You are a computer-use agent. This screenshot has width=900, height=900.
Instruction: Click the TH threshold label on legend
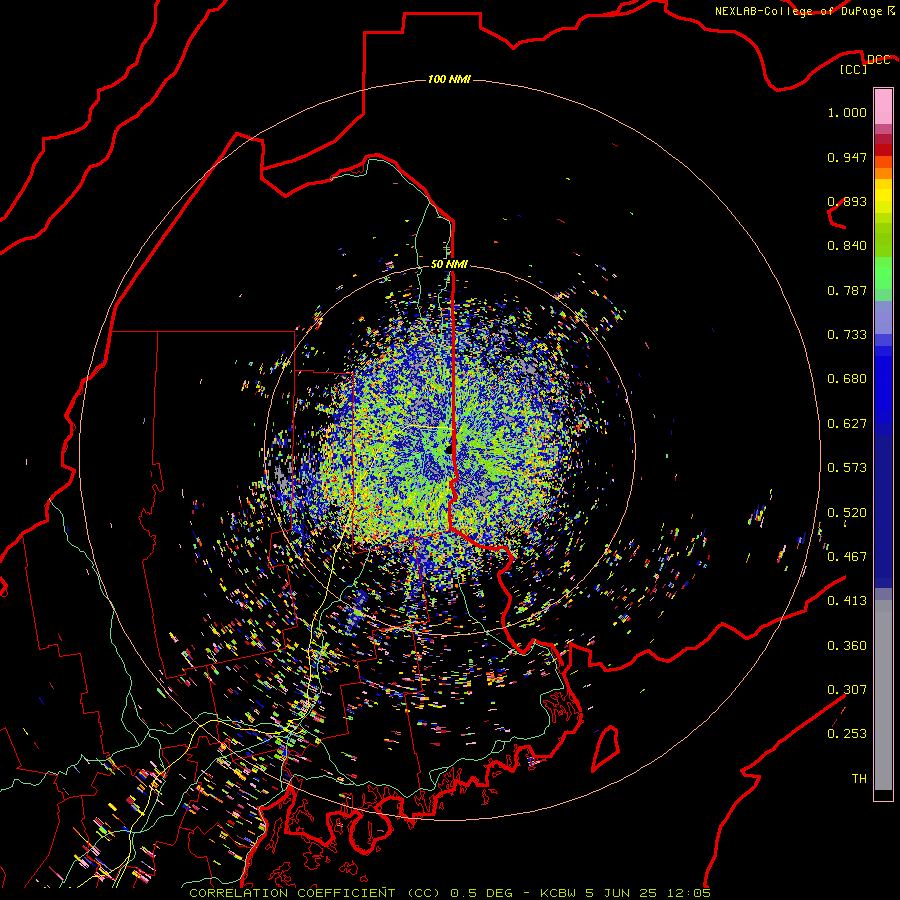[x=859, y=779]
